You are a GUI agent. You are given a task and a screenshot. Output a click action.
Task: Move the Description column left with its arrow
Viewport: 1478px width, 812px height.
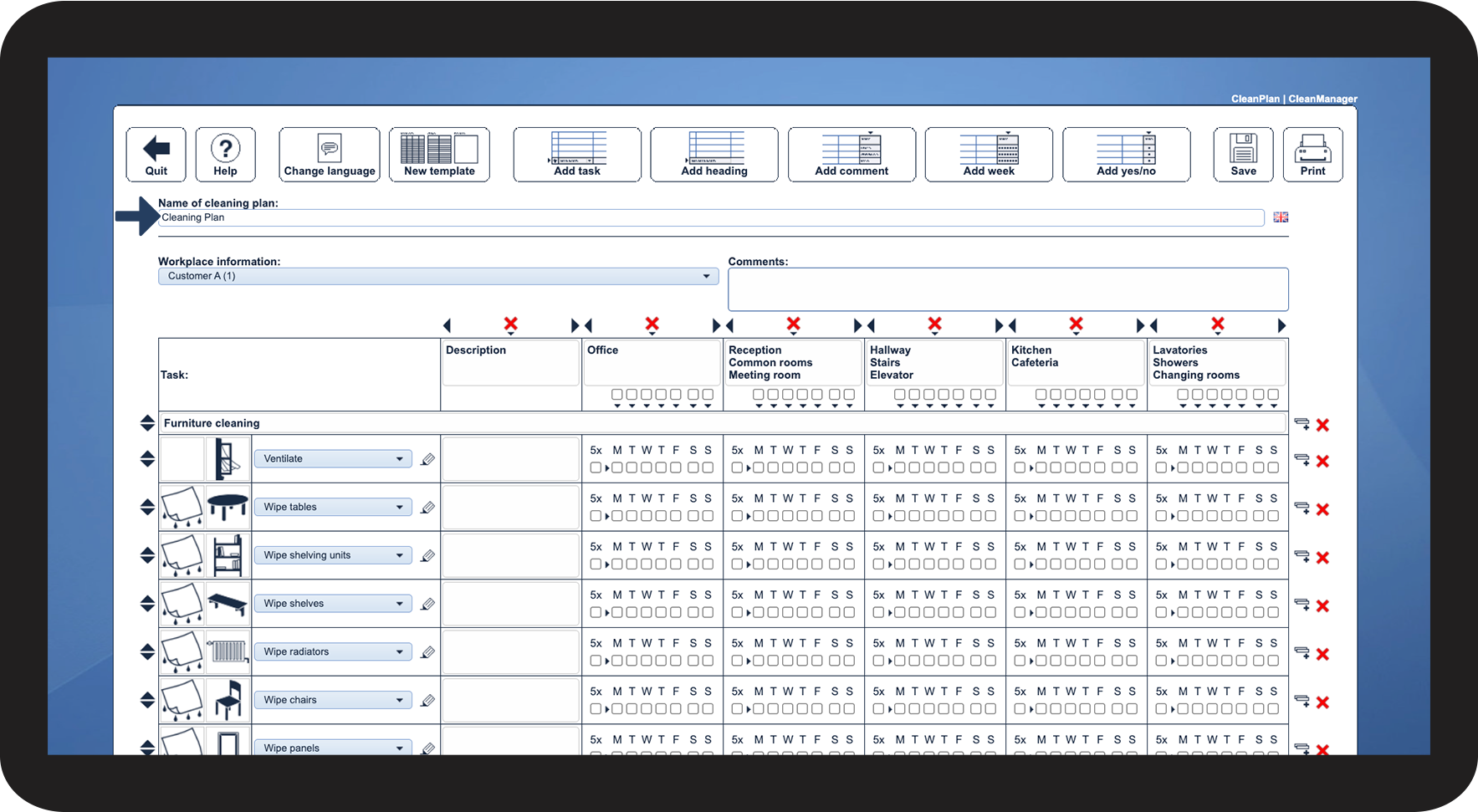coord(447,325)
